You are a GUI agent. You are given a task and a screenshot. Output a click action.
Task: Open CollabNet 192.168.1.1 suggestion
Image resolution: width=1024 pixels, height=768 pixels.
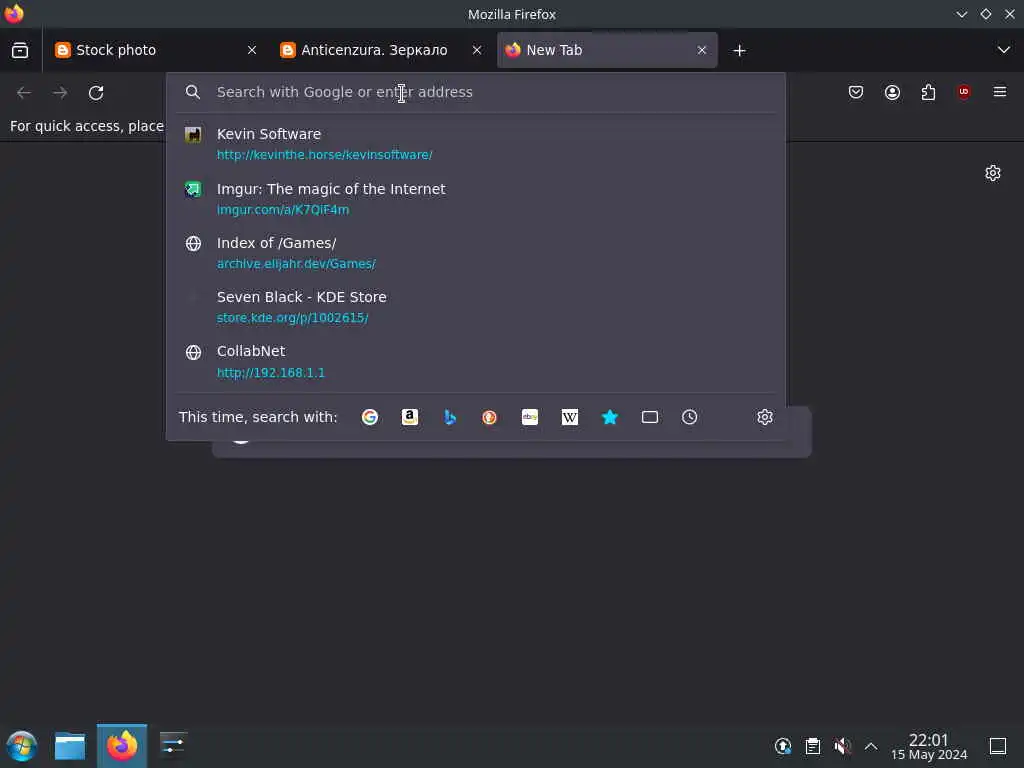pos(475,361)
